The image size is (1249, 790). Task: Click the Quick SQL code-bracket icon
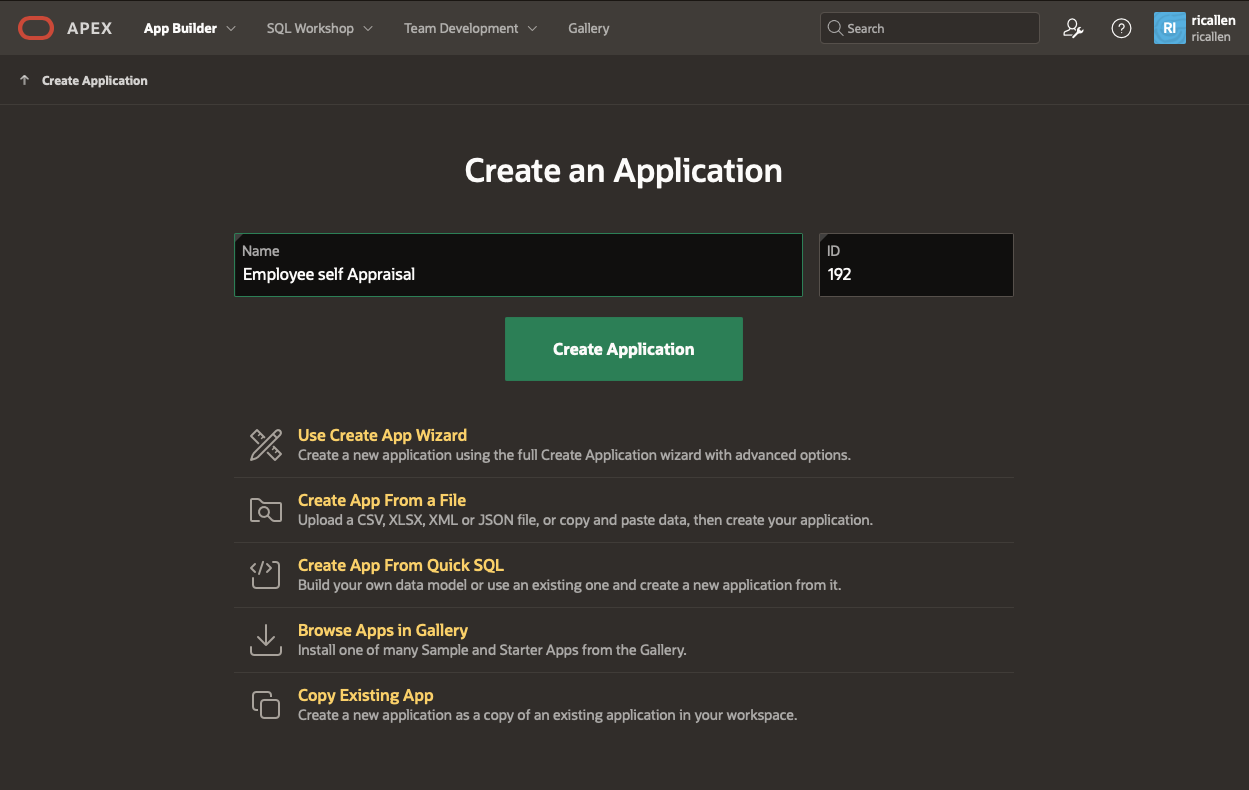(265, 574)
